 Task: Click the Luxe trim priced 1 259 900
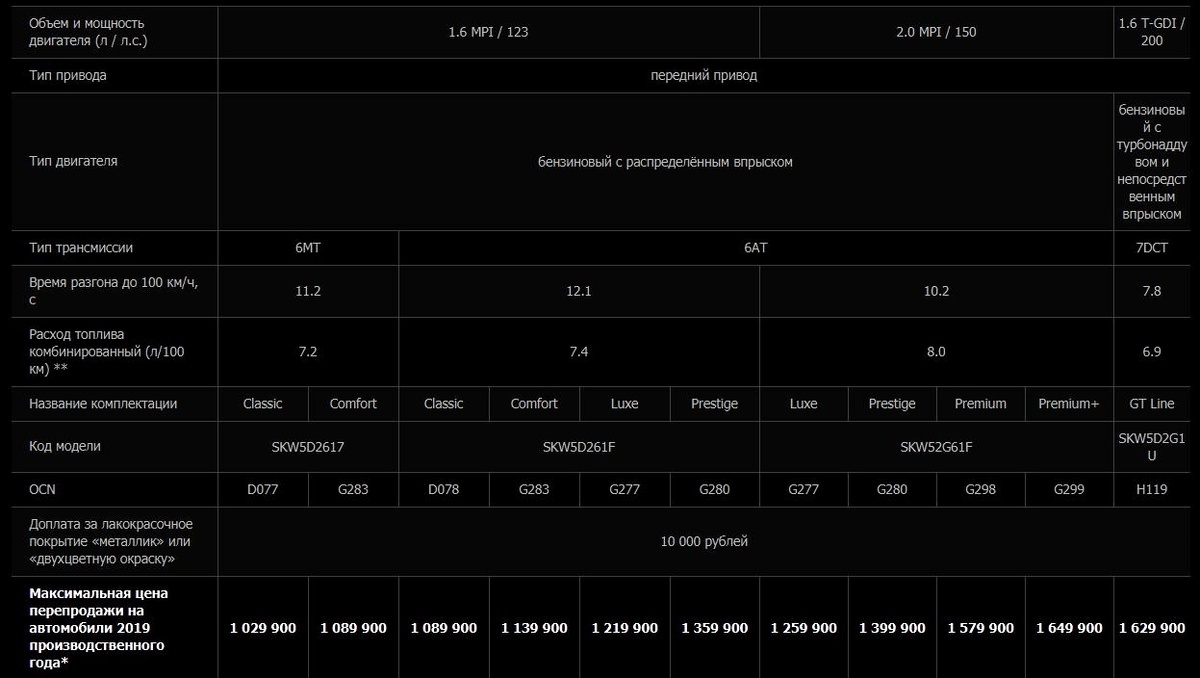[x=803, y=404]
